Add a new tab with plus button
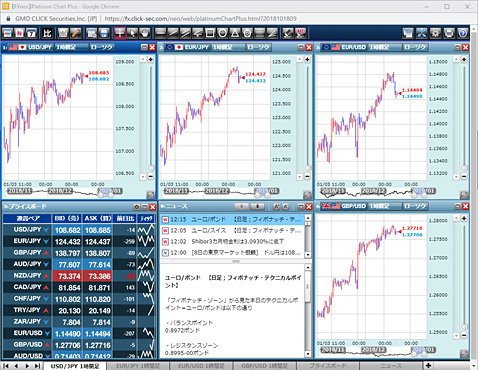This screenshot has width=478, height=370. [428, 365]
